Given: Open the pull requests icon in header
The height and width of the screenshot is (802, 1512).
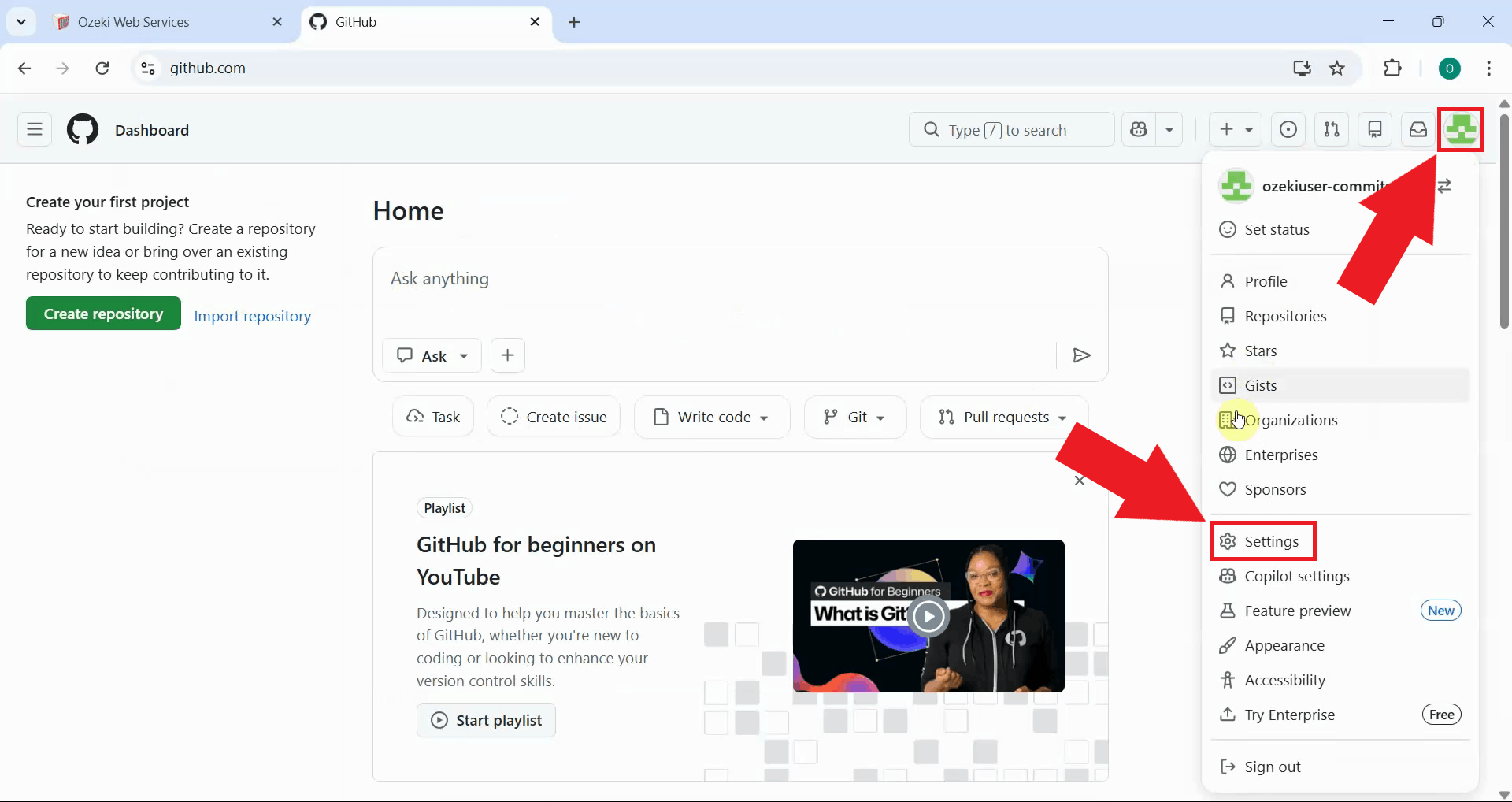Looking at the screenshot, I should [1332, 129].
